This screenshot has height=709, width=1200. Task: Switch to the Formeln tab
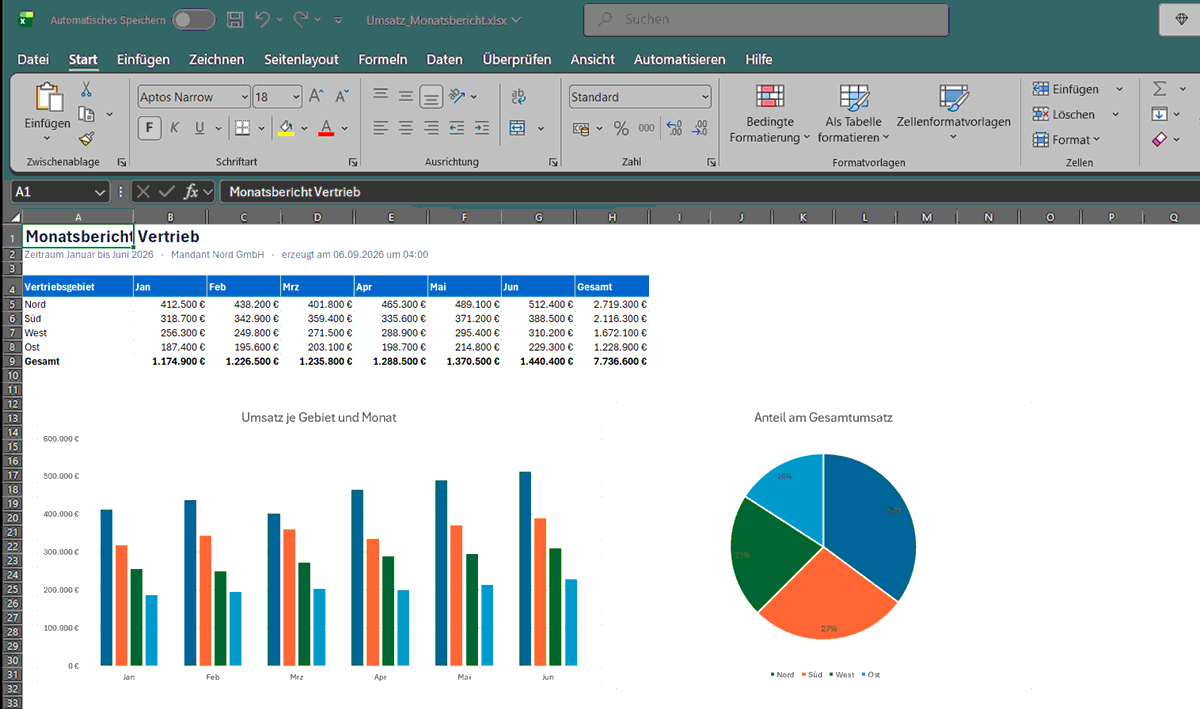tap(383, 59)
